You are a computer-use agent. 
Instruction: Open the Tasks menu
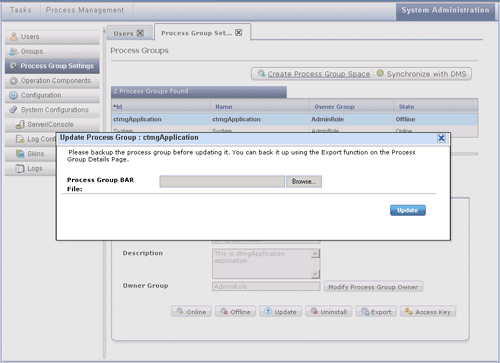[x=21, y=10]
